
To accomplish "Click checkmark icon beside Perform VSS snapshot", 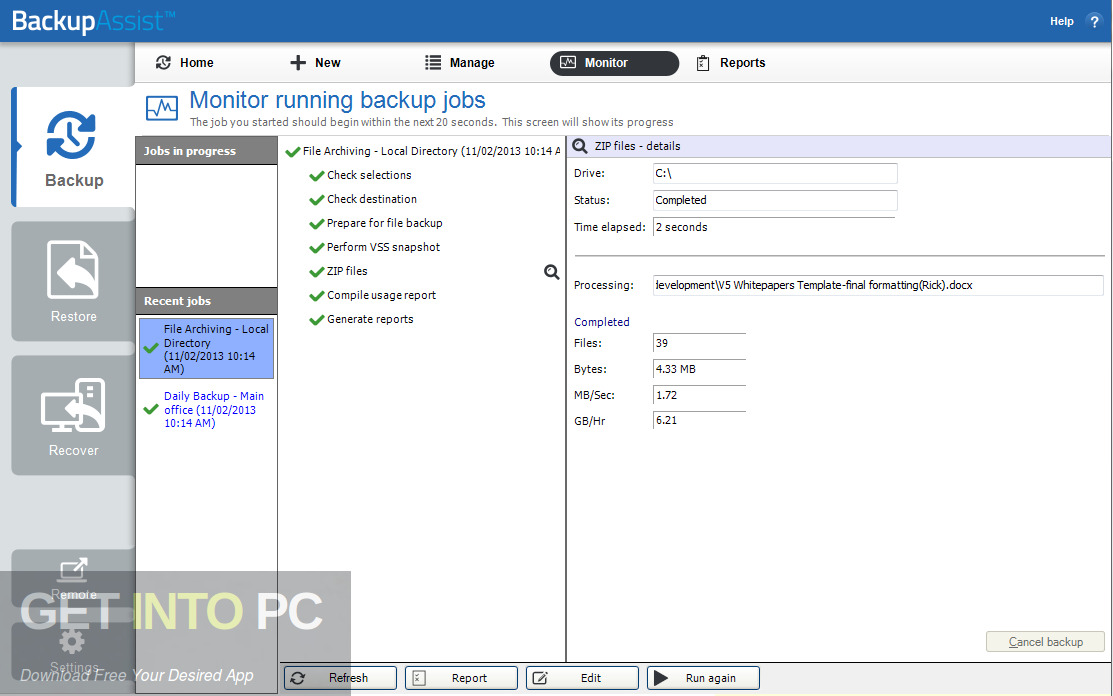I will pyautogui.click(x=317, y=248).
